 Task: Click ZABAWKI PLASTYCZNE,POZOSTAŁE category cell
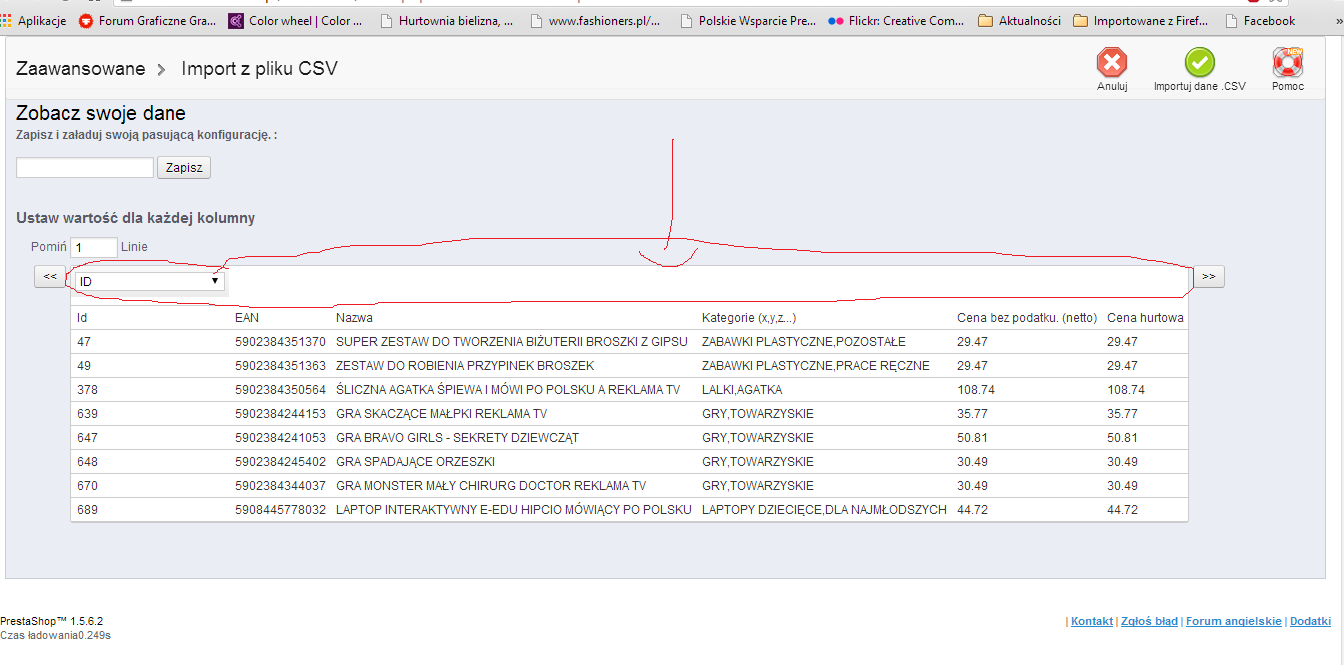coord(804,342)
